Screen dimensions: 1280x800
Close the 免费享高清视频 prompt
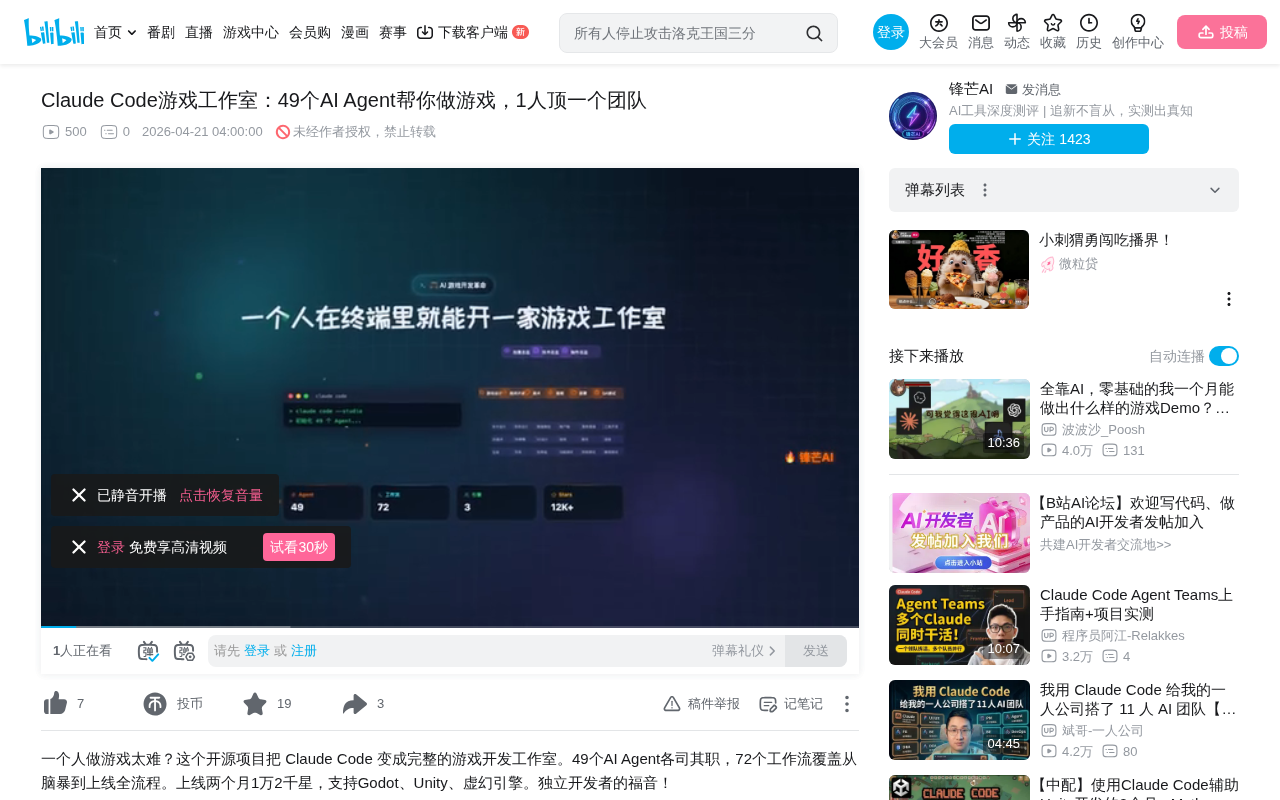(79, 547)
